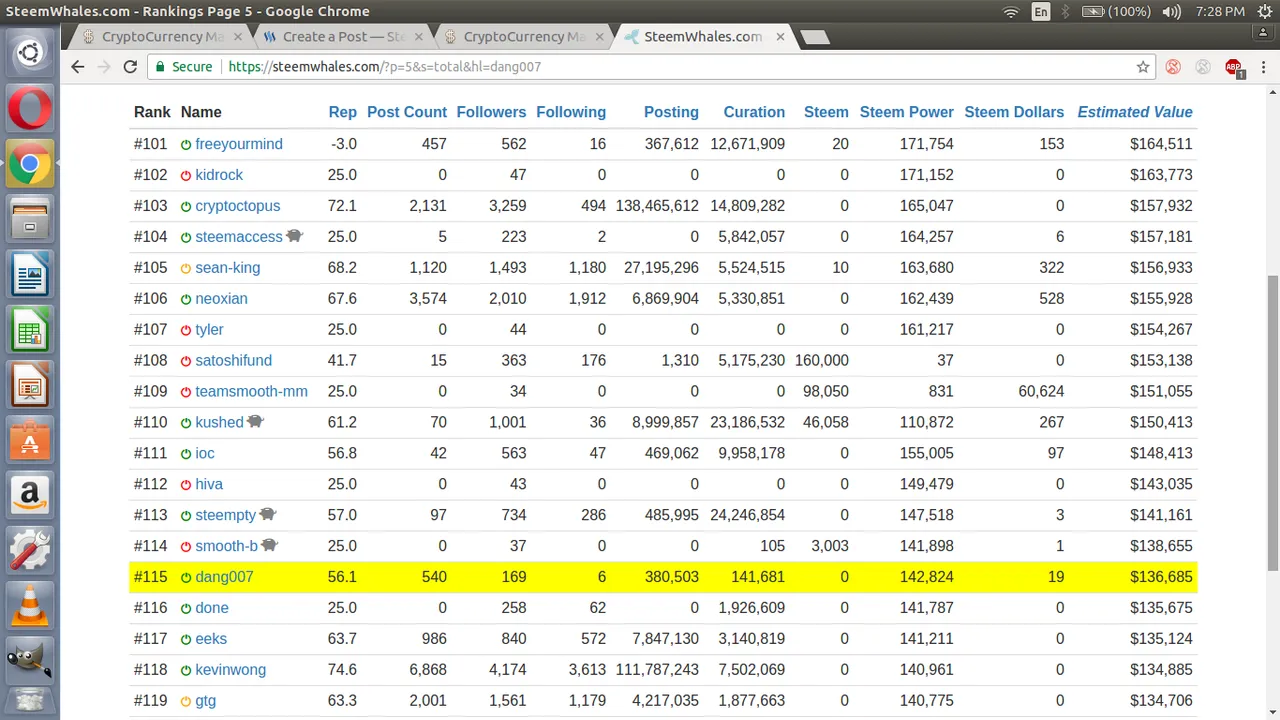Open Amazon launcher icon
This screenshot has height=720, width=1280.
coord(30,495)
